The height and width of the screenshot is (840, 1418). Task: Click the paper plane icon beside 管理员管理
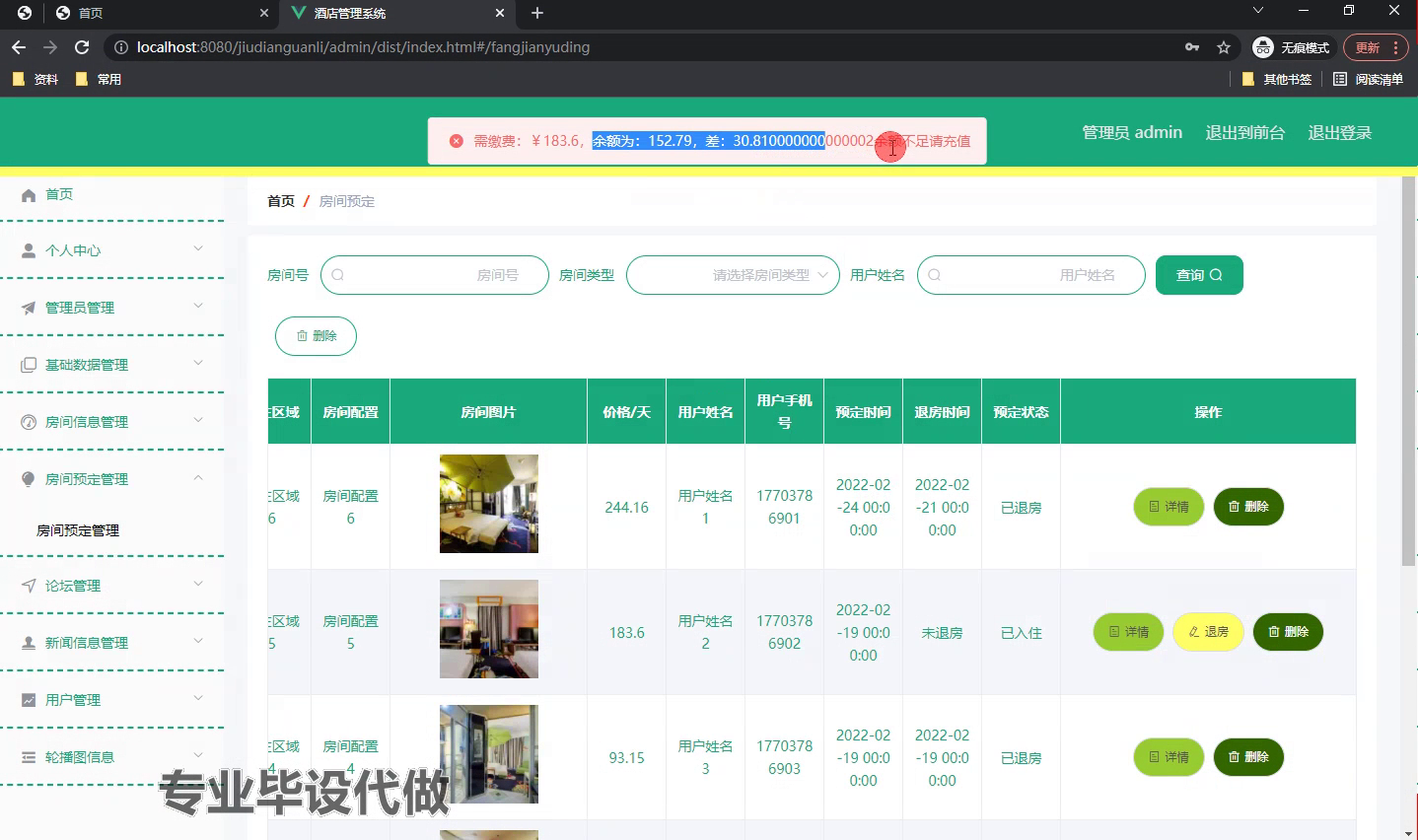pyautogui.click(x=29, y=308)
